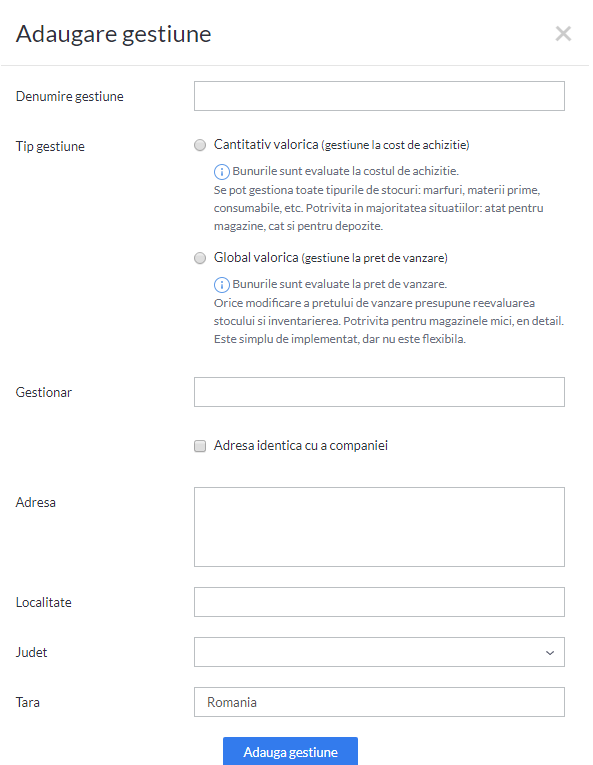Click the Denumire gestiune label
The image size is (593, 765).
[70, 97]
